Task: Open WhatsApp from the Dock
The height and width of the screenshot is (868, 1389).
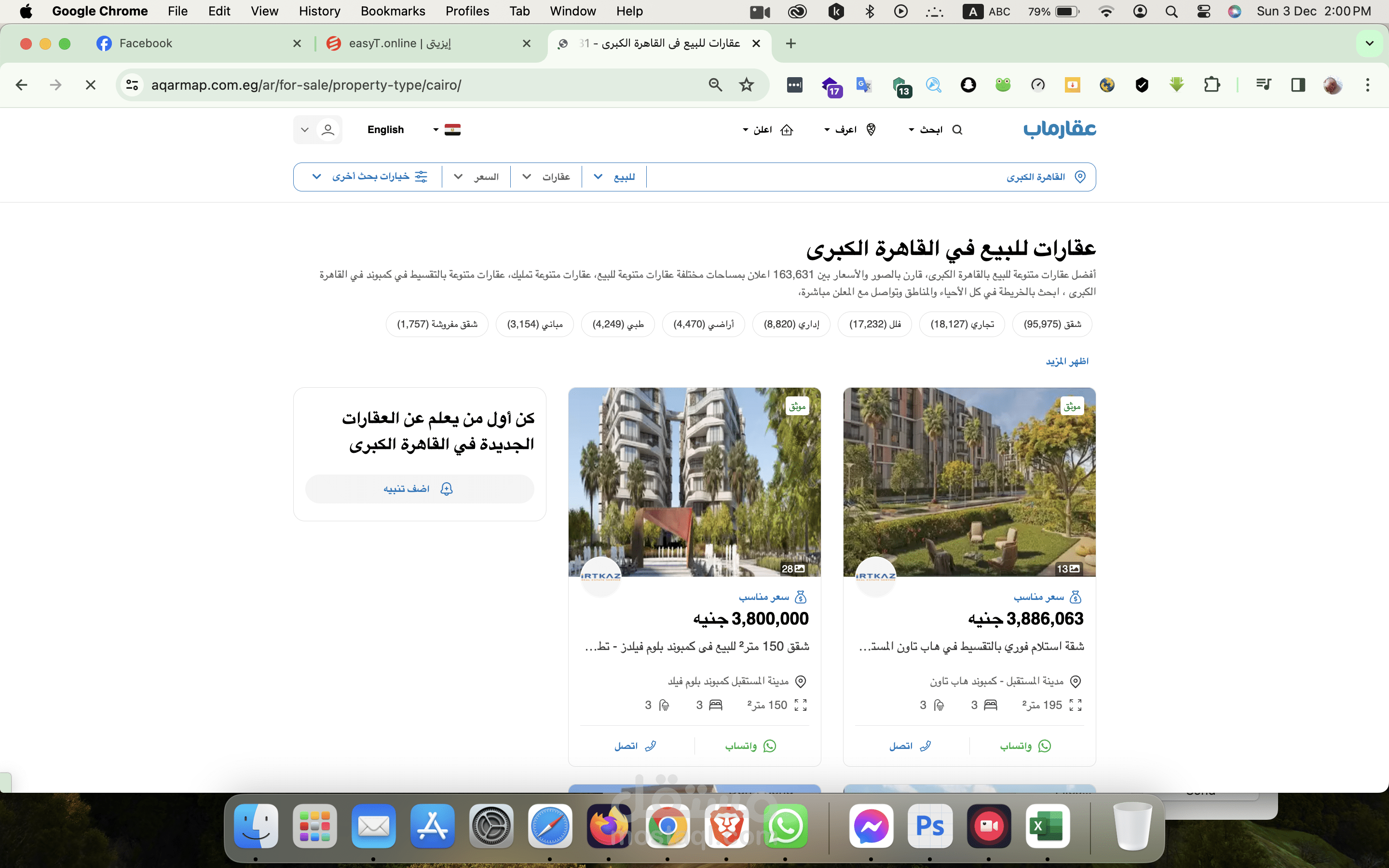Action: pos(785,827)
